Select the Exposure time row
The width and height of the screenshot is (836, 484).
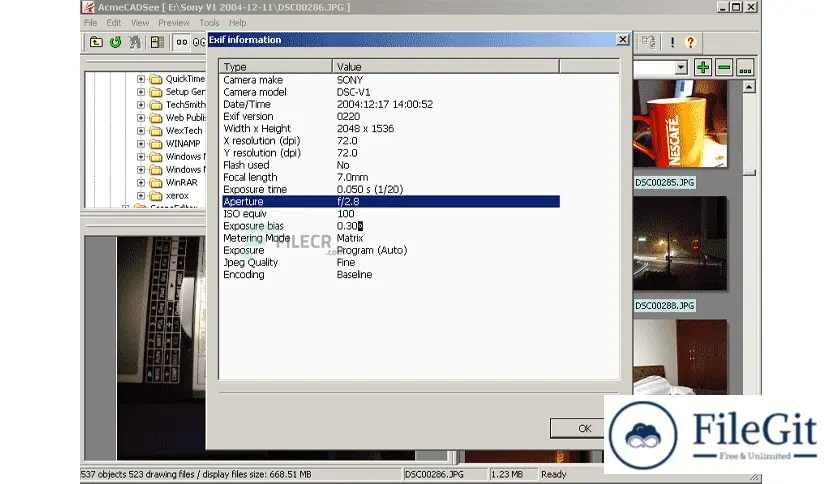pos(391,189)
